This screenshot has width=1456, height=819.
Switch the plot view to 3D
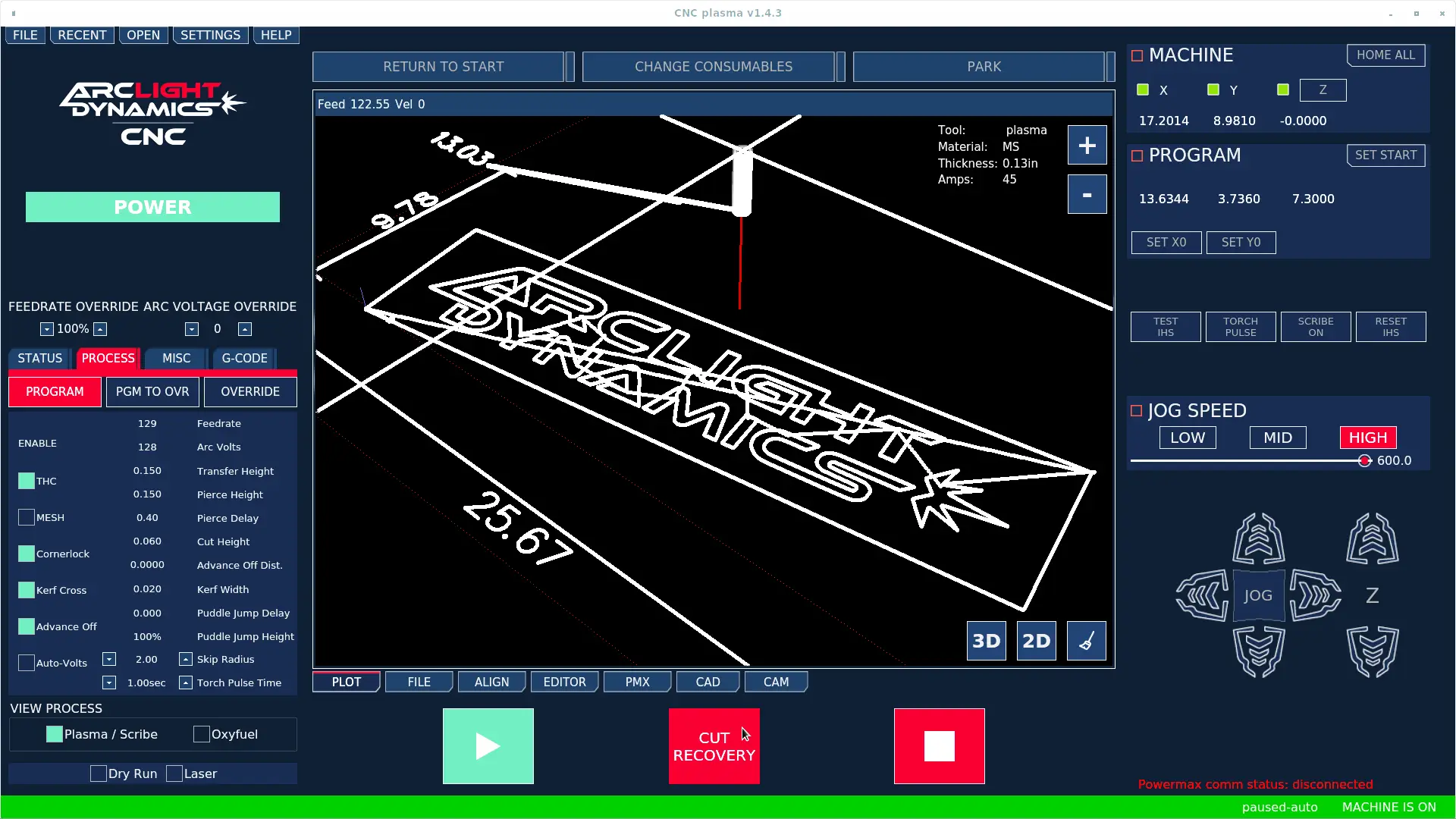[x=986, y=641]
